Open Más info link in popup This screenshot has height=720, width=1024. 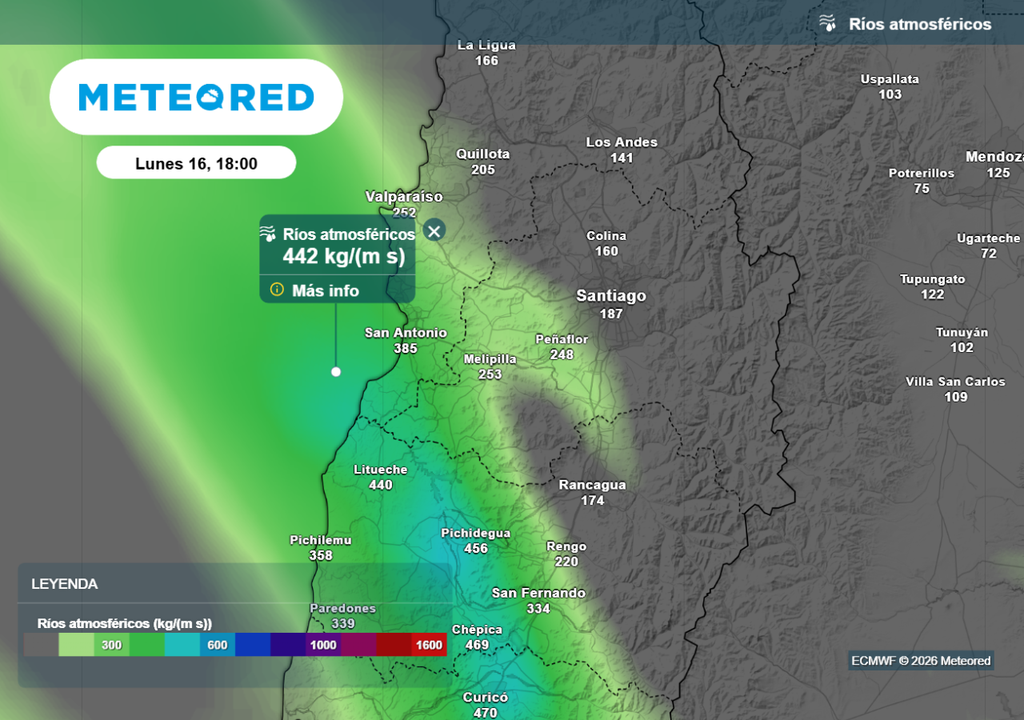325,291
